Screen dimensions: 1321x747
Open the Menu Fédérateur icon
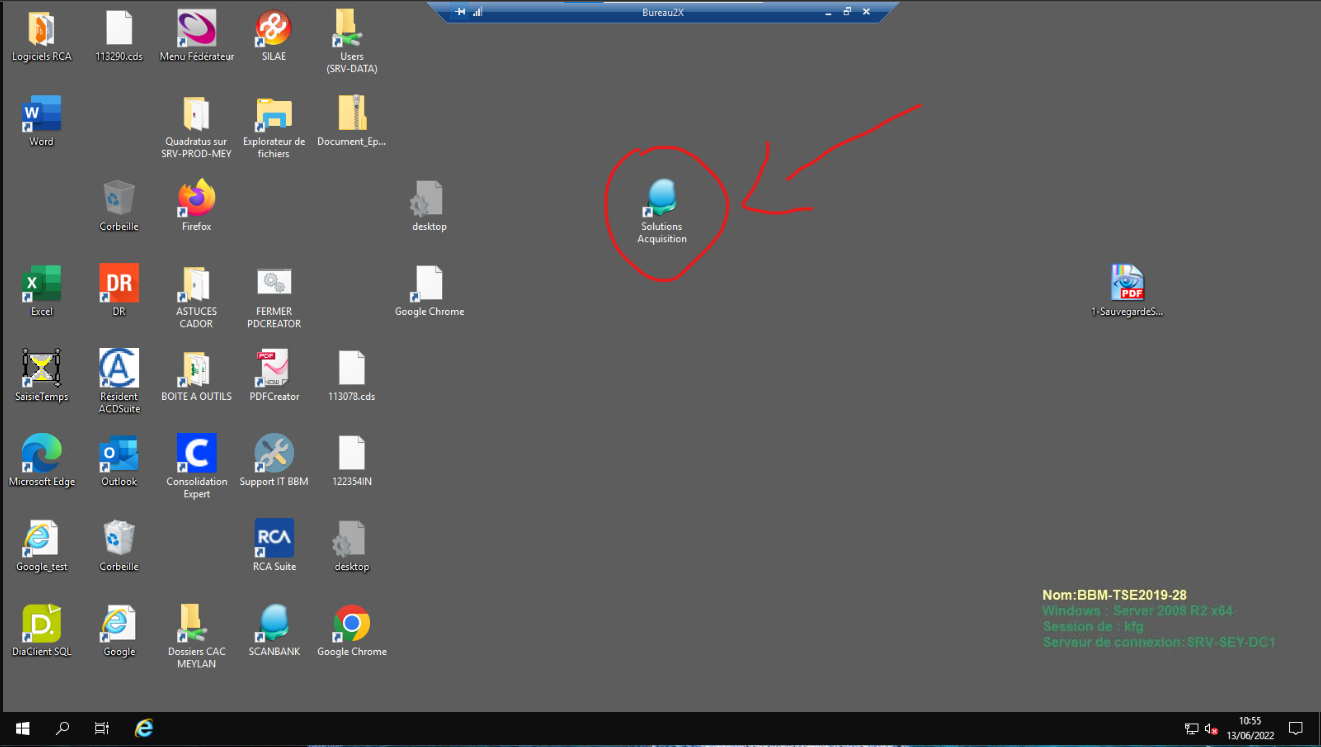(197, 30)
